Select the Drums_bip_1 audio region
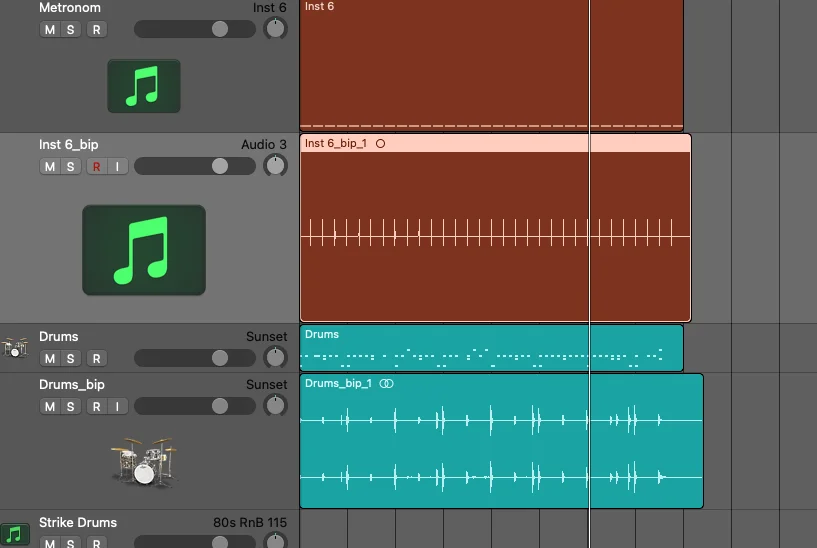The image size is (817, 548). 502,441
